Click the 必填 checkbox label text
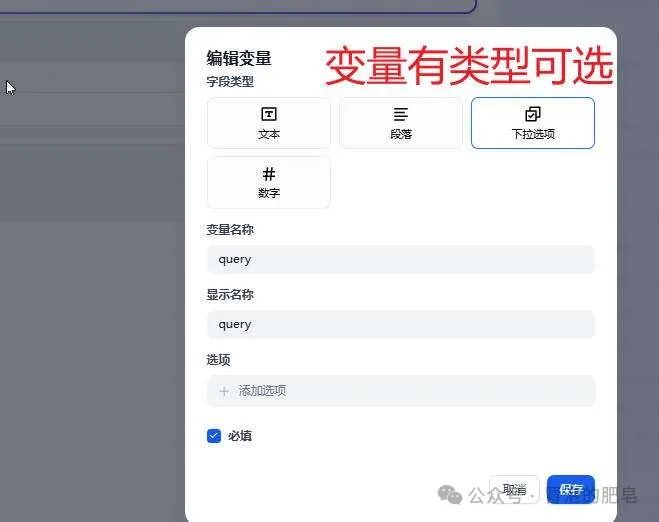Image resolution: width=659 pixels, height=522 pixels. 240,436
